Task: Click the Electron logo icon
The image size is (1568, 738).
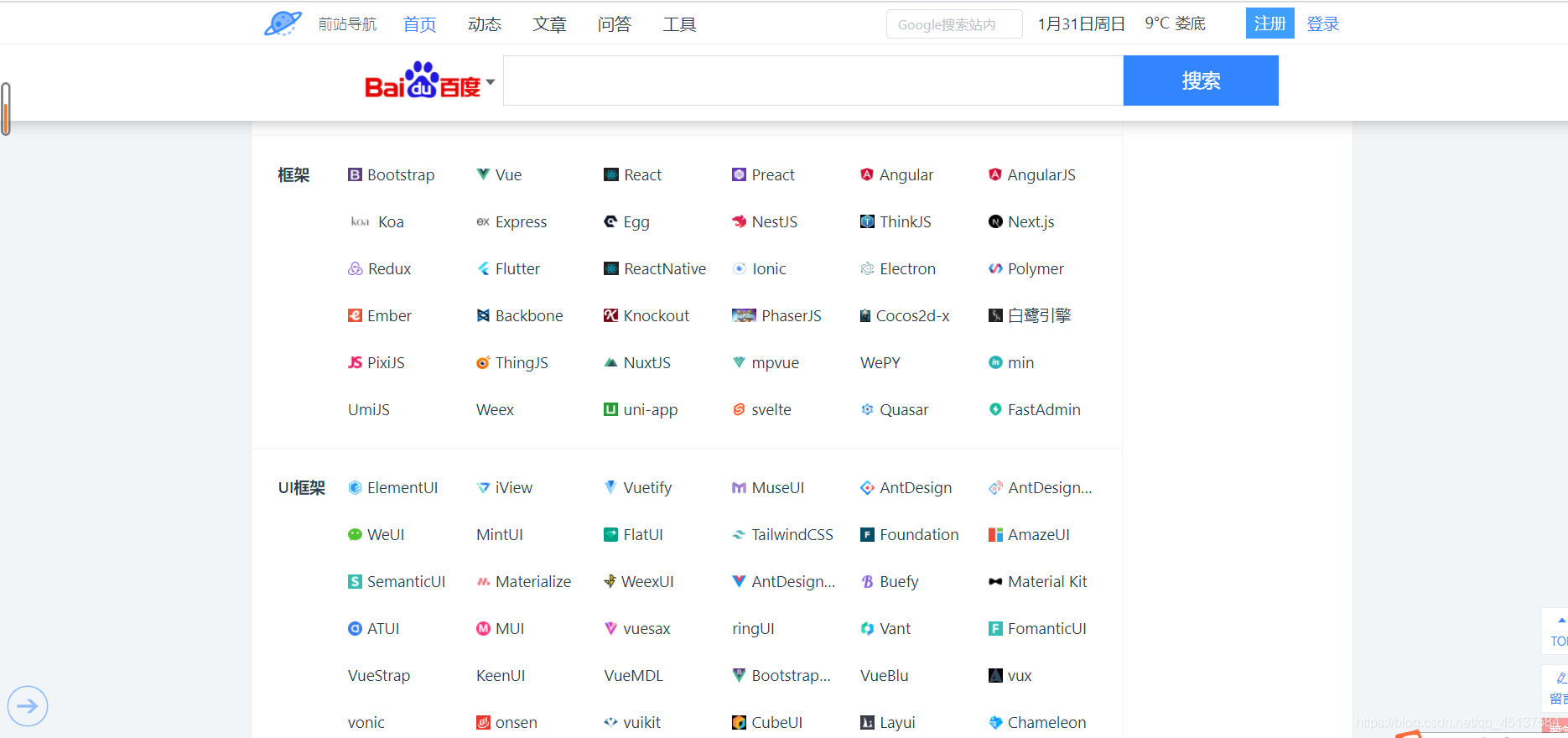Action: point(867,268)
